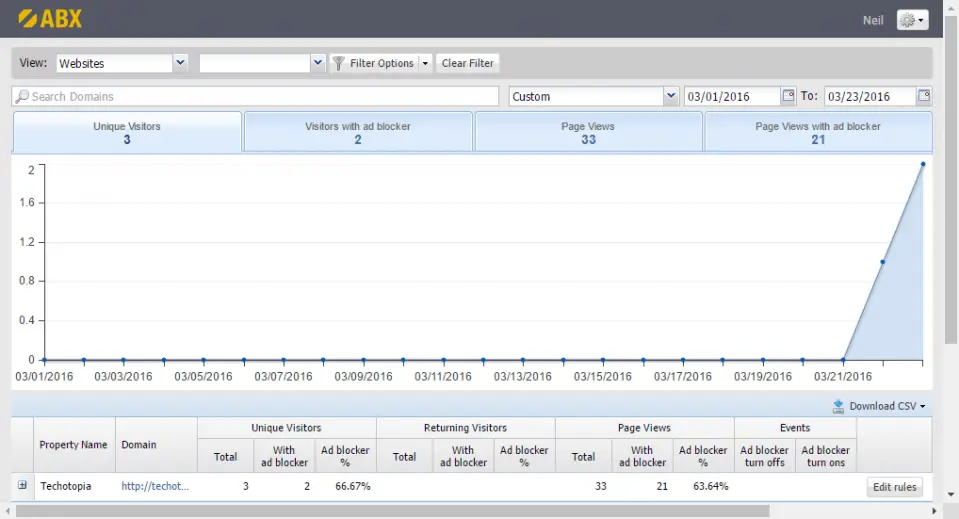Show the Page Views tab
The height and width of the screenshot is (519, 959).
[x=588, y=132]
